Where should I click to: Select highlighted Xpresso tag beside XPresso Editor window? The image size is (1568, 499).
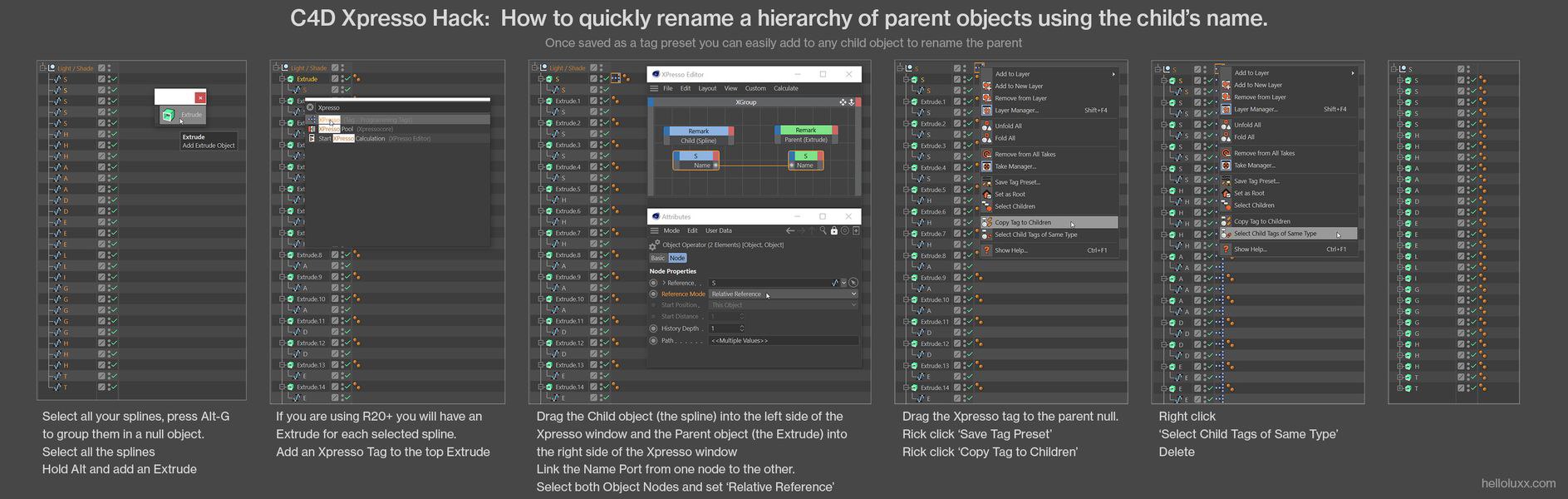pos(615,79)
